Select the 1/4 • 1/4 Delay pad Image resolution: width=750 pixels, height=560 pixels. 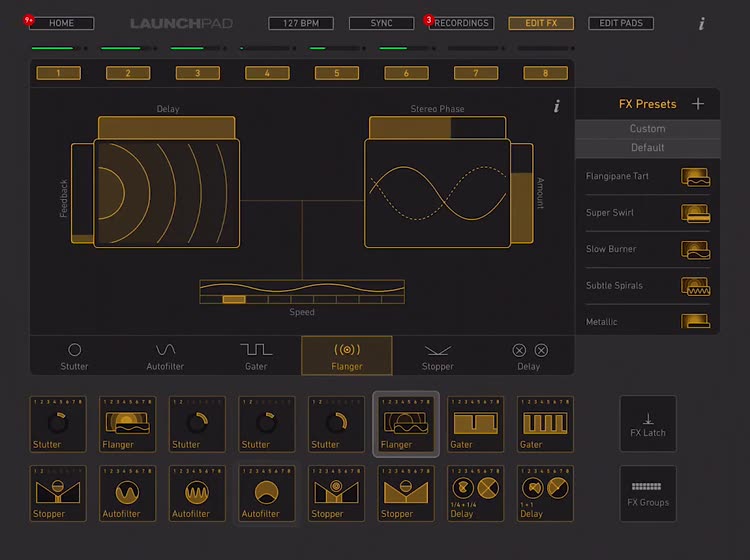pyautogui.click(x=475, y=494)
